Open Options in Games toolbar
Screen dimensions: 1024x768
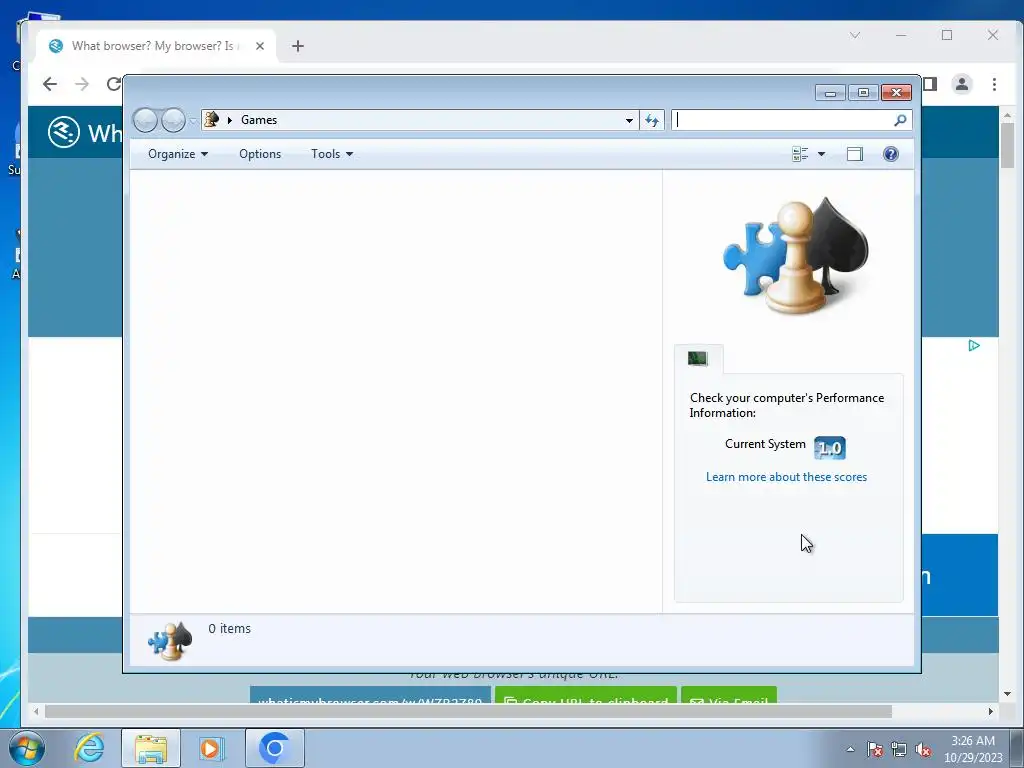coord(260,154)
